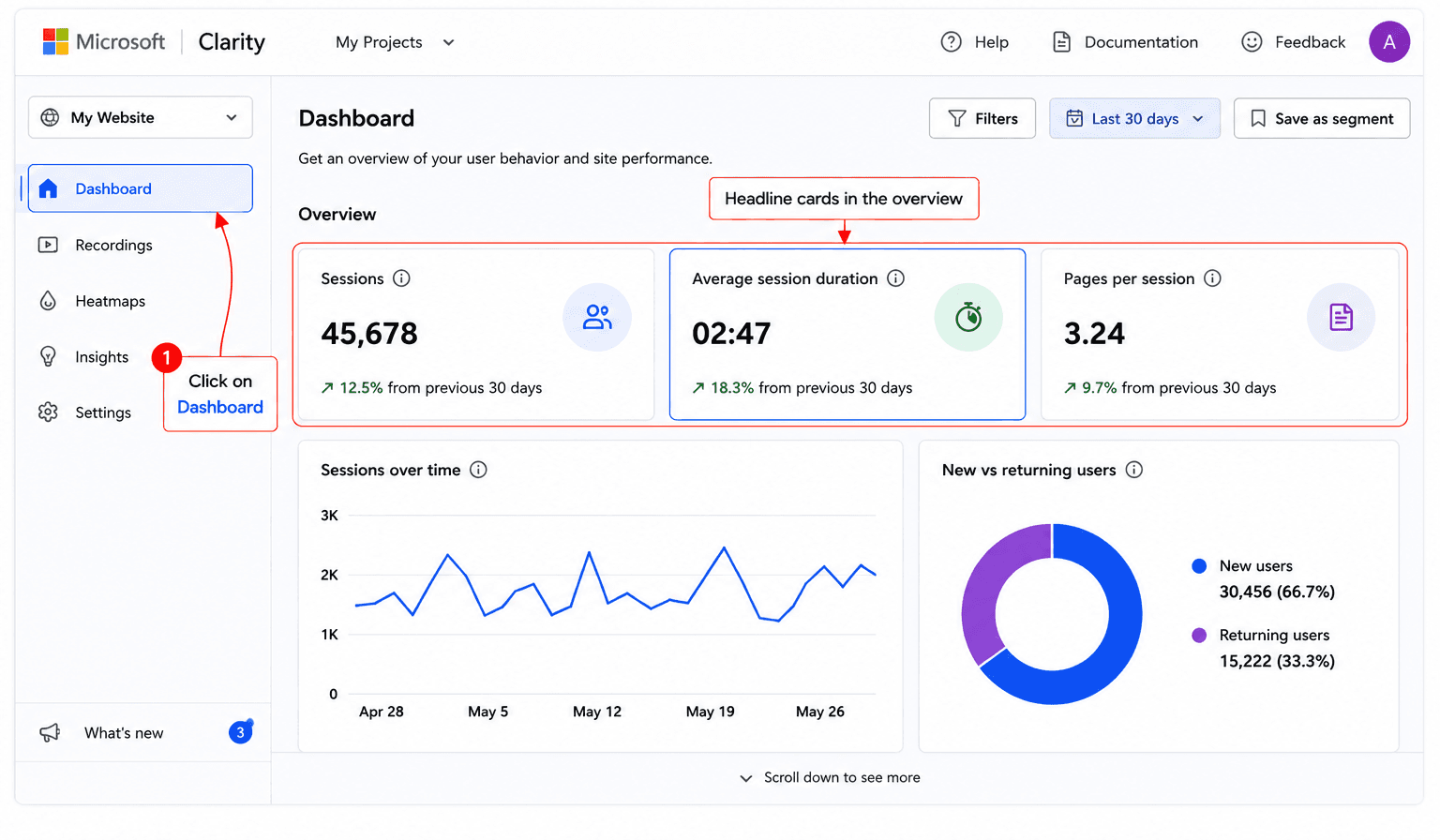This screenshot has height=840, width=1440.
Task: Click the Help link
Action: [x=975, y=42]
